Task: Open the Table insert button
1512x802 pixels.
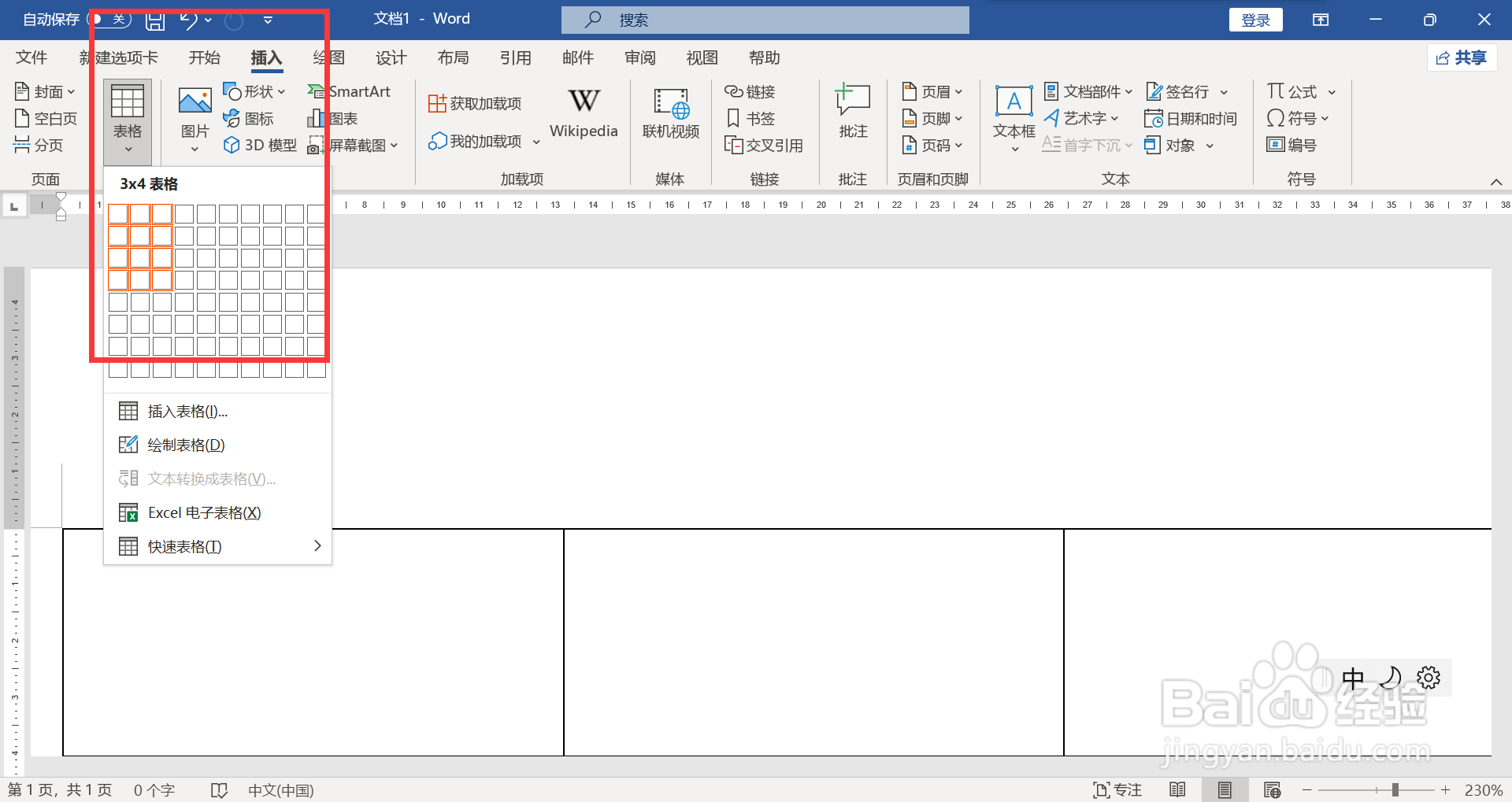Action: (x=128, y=120)
